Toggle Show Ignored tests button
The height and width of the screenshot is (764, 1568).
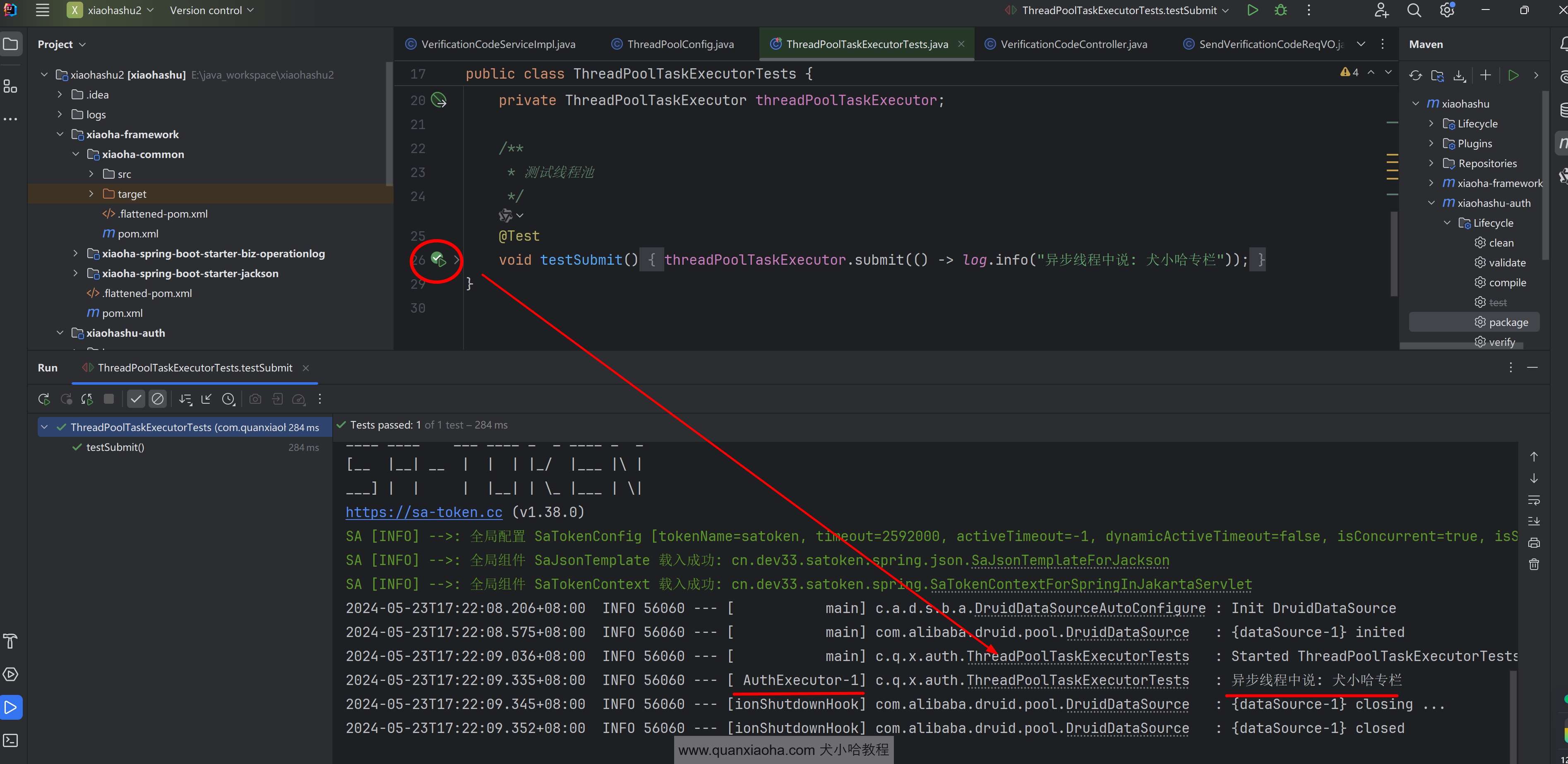pyautogui.click(x=158, y=399)
